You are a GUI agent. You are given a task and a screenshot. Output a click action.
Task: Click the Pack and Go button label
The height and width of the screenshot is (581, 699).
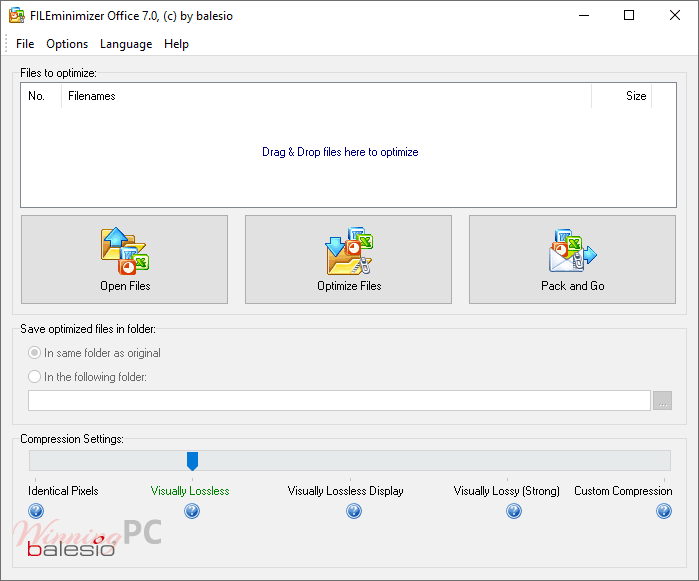pos(573,286)
